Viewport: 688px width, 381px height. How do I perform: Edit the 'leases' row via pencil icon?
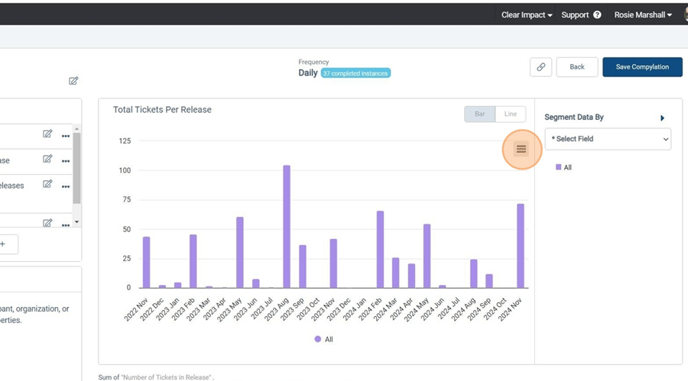pyautogui.click(x=47, y=184)
